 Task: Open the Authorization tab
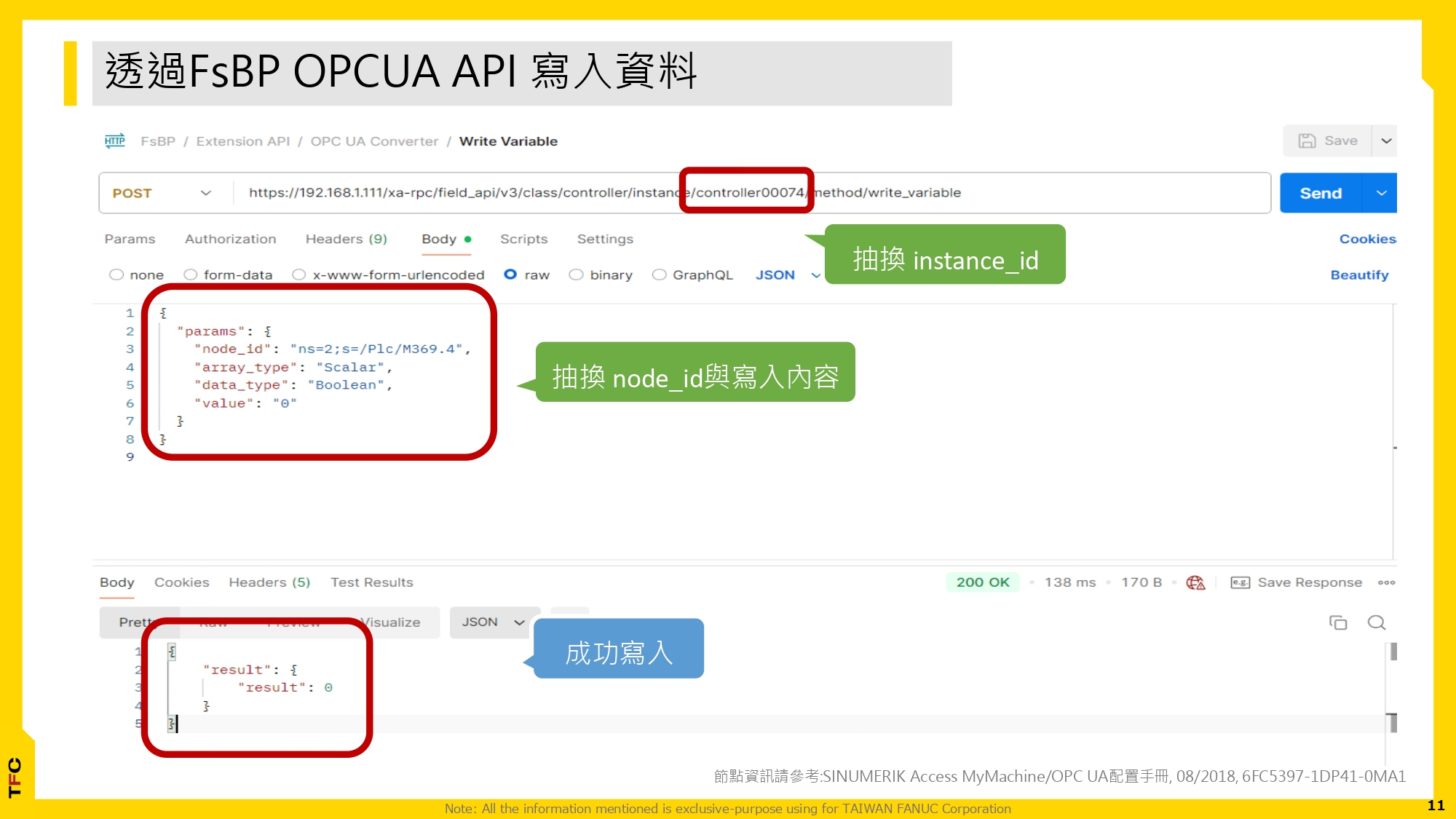pyautogui.click(x=230, y=239)
